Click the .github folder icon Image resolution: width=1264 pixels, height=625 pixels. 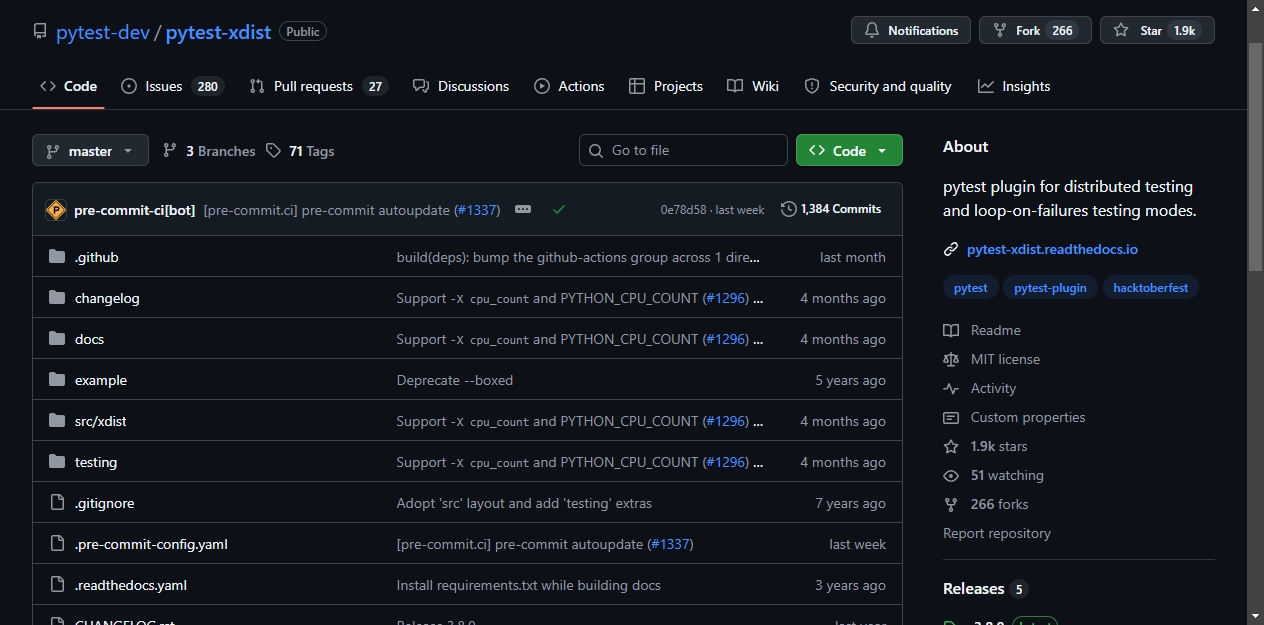(56, 257)
